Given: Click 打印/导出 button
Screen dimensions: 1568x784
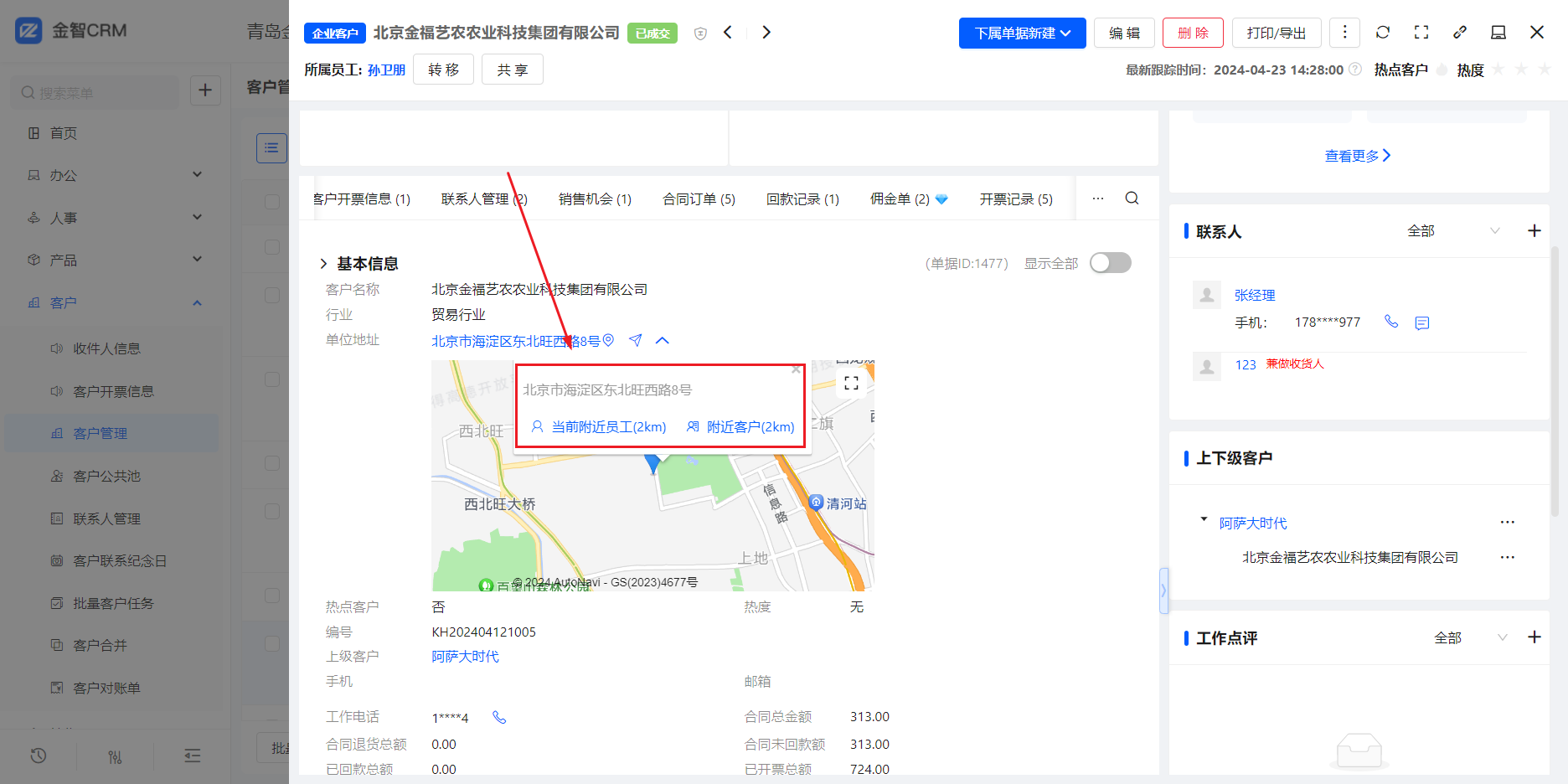Looking at the screenshot, I should tap(1277, 33).
